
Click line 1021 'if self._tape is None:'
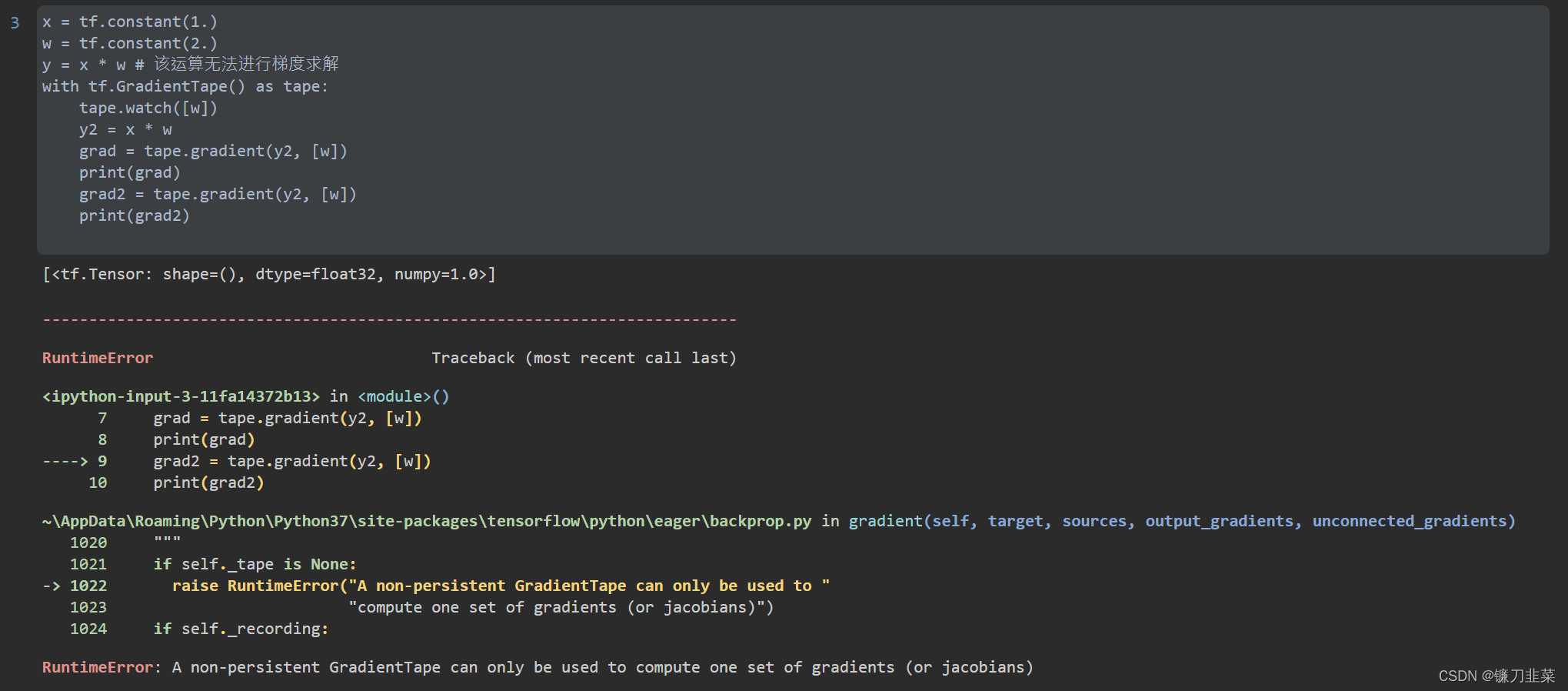(255, 564)
